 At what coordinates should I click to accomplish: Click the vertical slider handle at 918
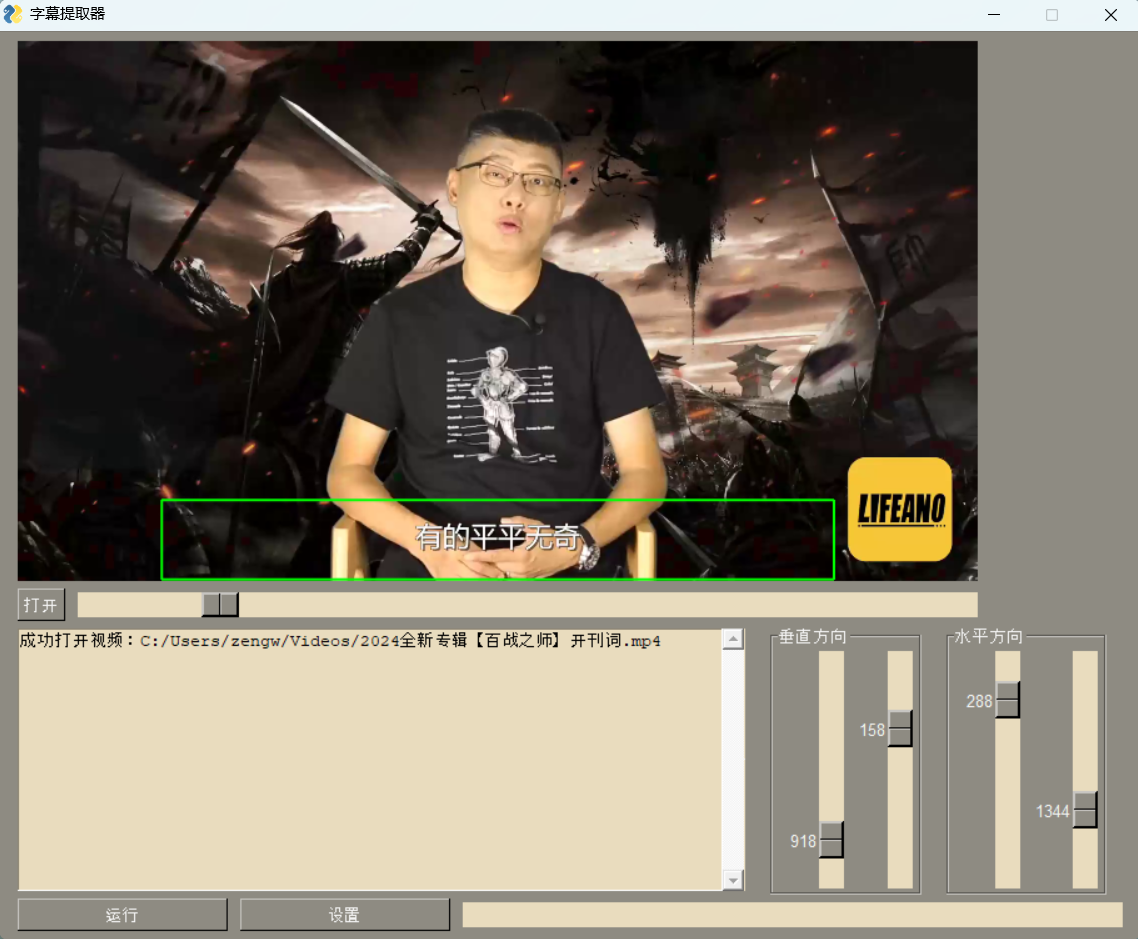[832, 840]
